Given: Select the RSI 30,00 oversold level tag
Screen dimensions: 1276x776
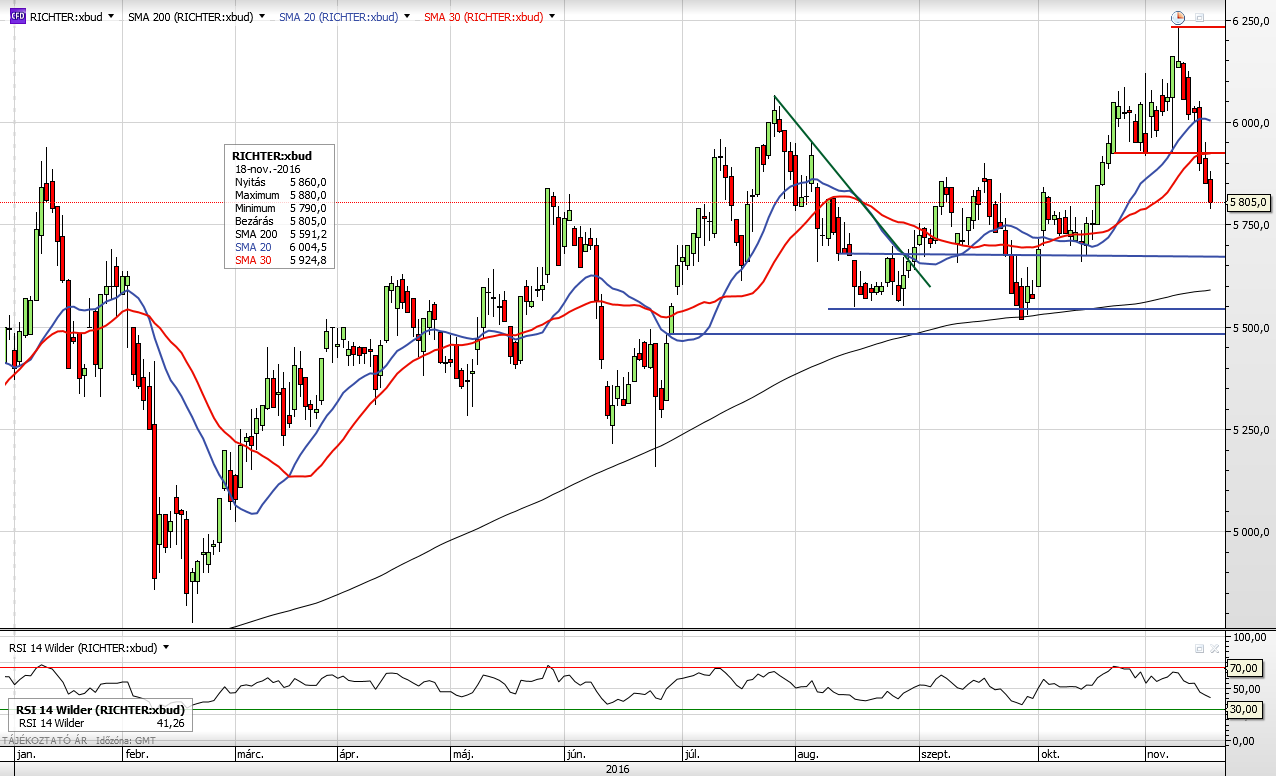Looking at the screenshot, I should pos(1247,709).
